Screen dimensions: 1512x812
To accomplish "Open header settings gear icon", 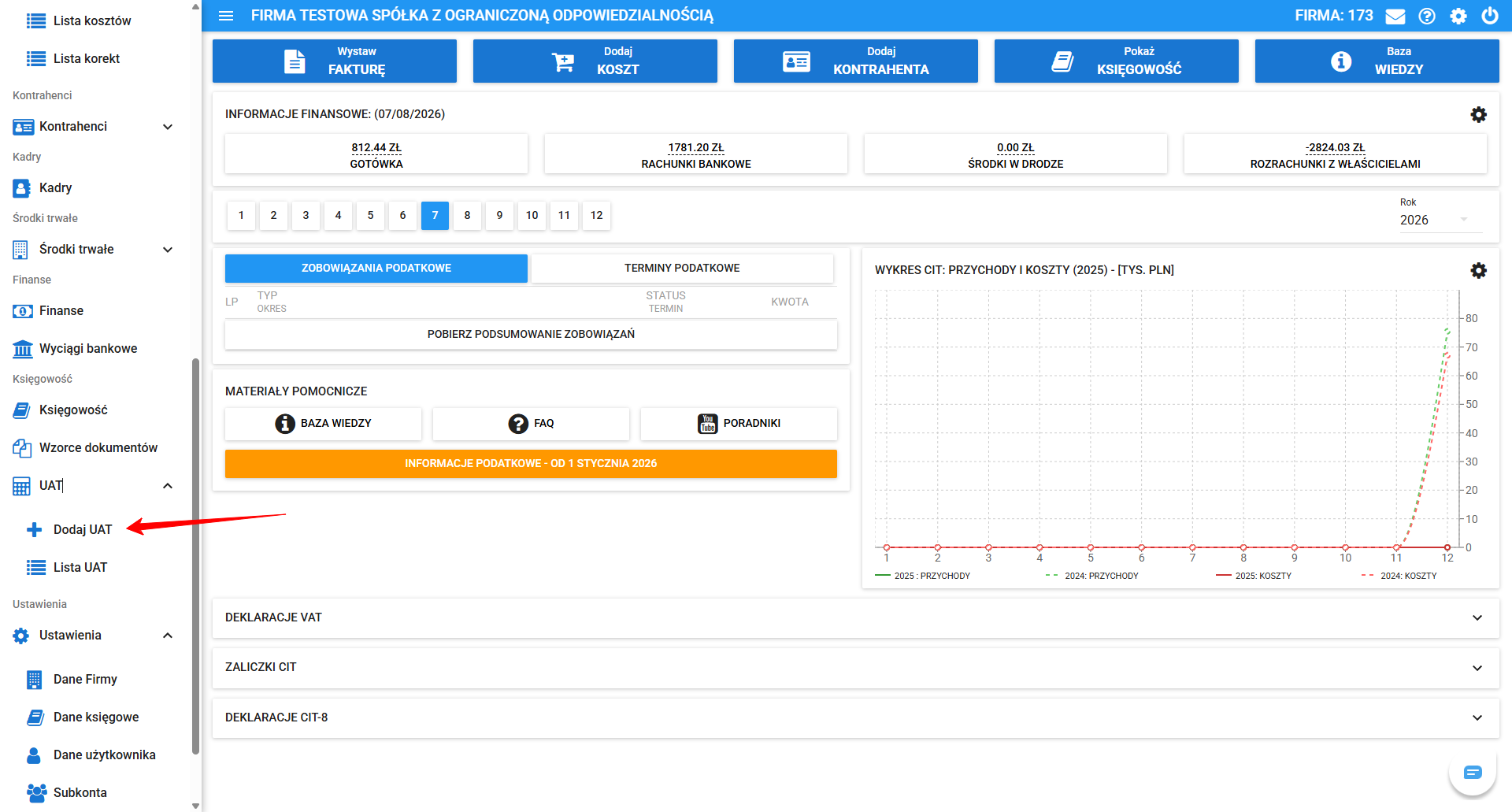I will pyautogui.click(x=1458, y=16).
